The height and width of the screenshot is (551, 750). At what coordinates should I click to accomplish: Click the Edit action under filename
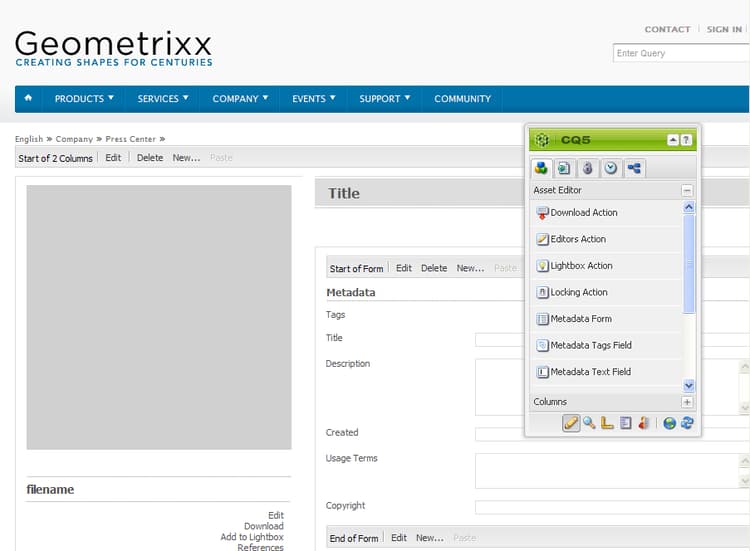coord(276,515)
